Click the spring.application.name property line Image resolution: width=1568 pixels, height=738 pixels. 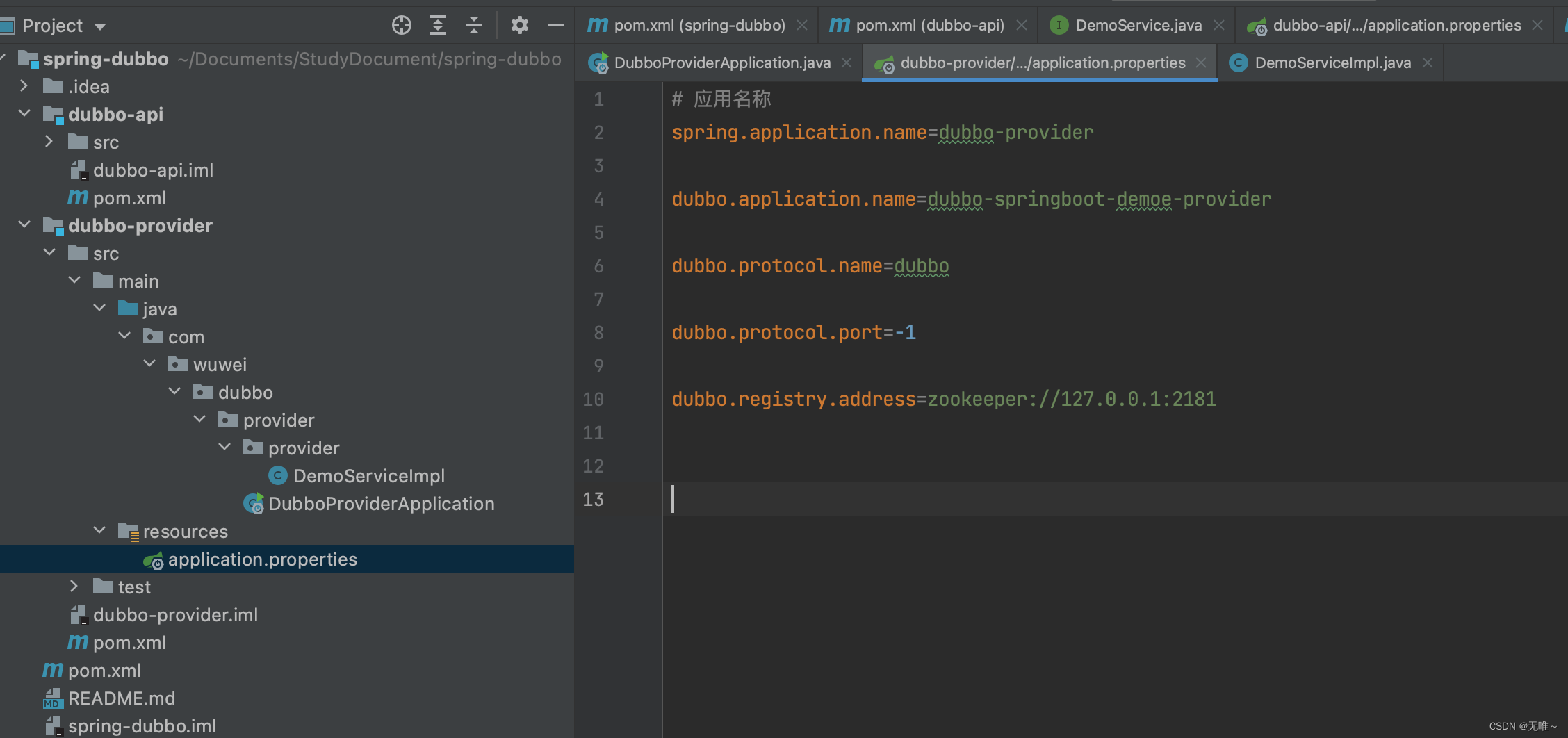tap(883, 133)
